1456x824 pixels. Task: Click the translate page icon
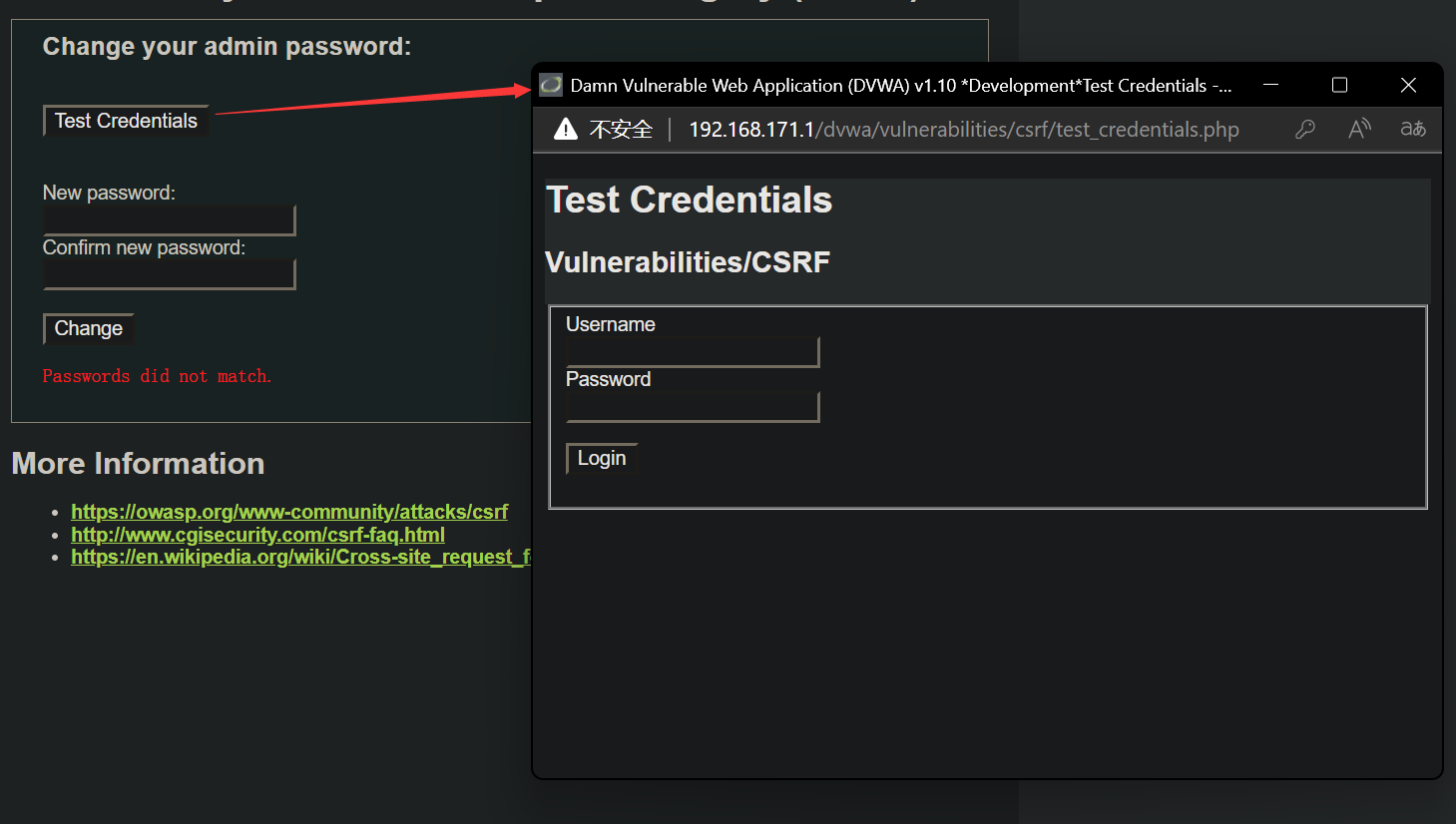1412,129
